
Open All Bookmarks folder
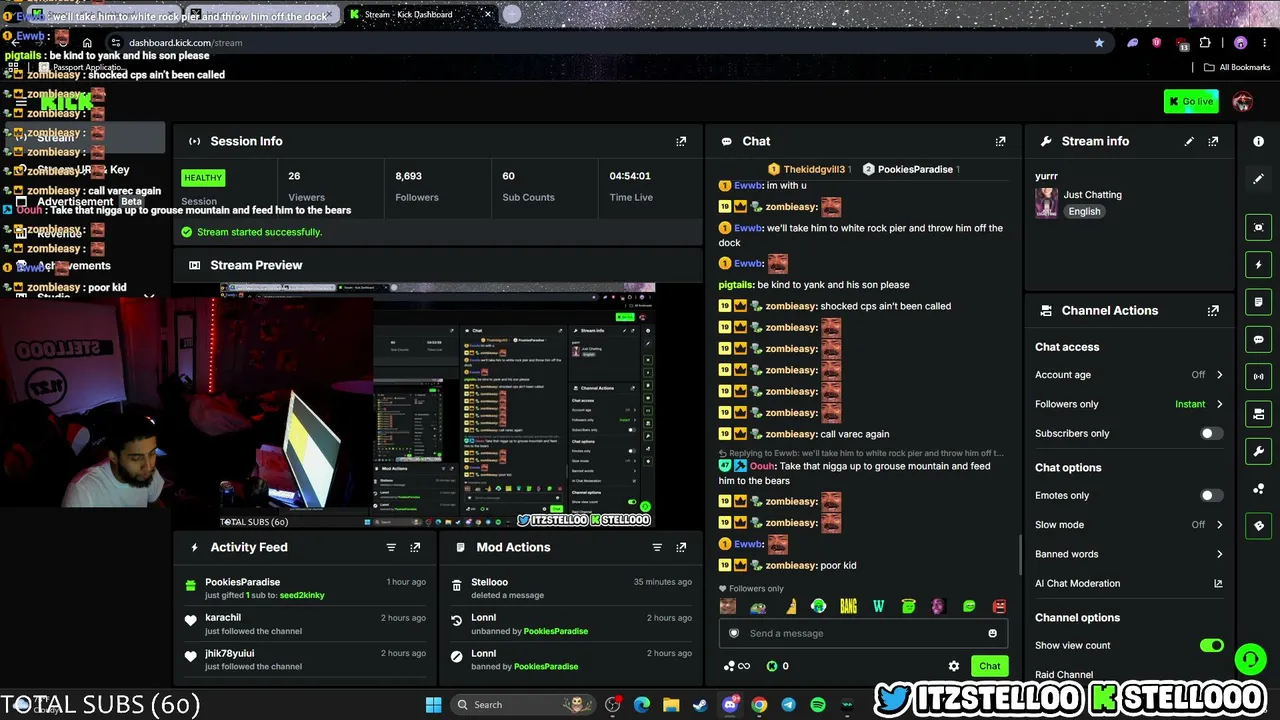(x=1237, y=67)
